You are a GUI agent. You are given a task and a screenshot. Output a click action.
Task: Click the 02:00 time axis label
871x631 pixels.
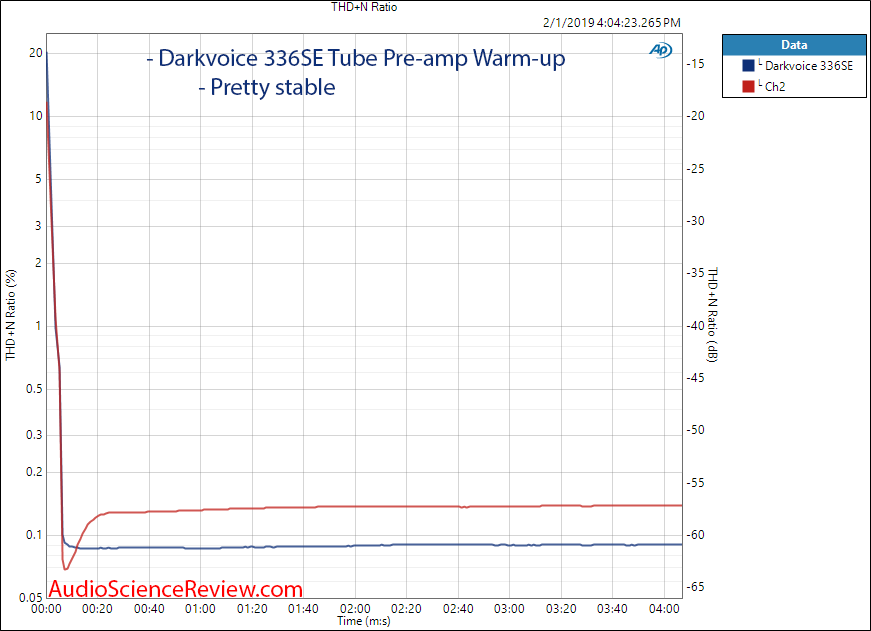click(355, 609)
